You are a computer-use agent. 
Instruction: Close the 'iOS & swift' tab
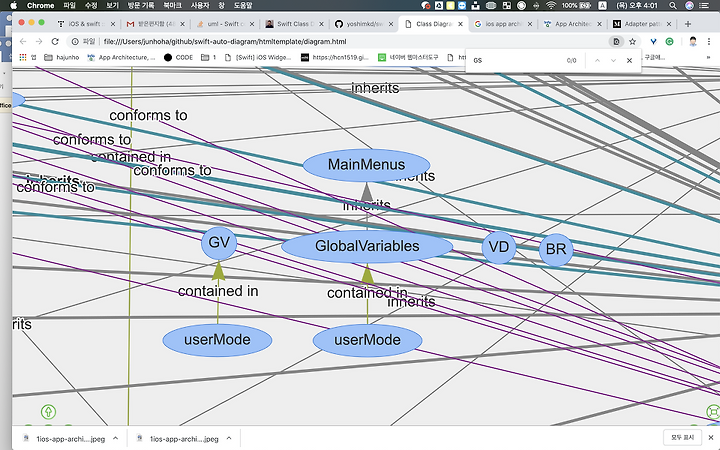click(112, 24)
